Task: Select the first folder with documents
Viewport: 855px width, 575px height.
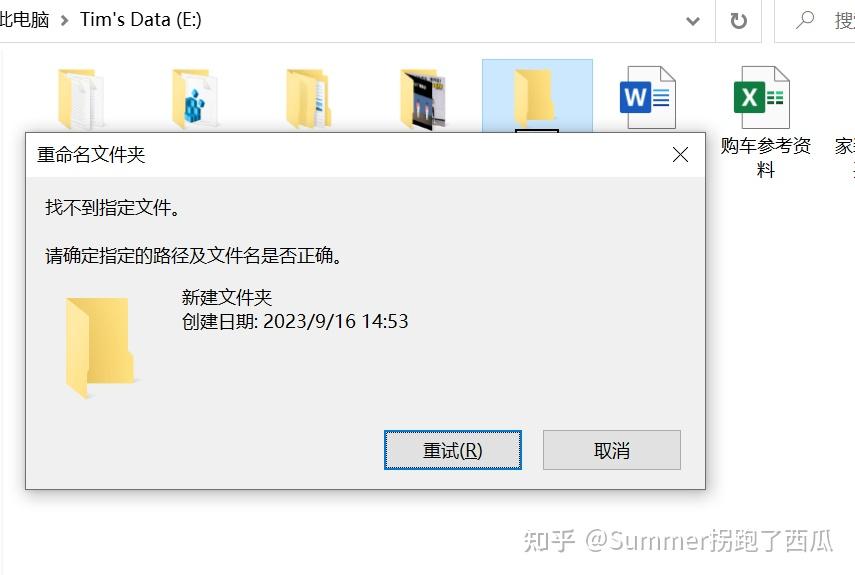Action: click(x=81, y=98)
